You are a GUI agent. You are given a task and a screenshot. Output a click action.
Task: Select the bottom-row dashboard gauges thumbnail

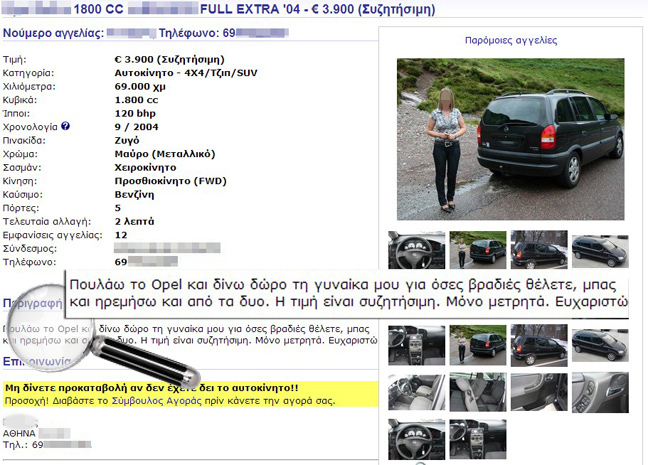coord(417,439)
